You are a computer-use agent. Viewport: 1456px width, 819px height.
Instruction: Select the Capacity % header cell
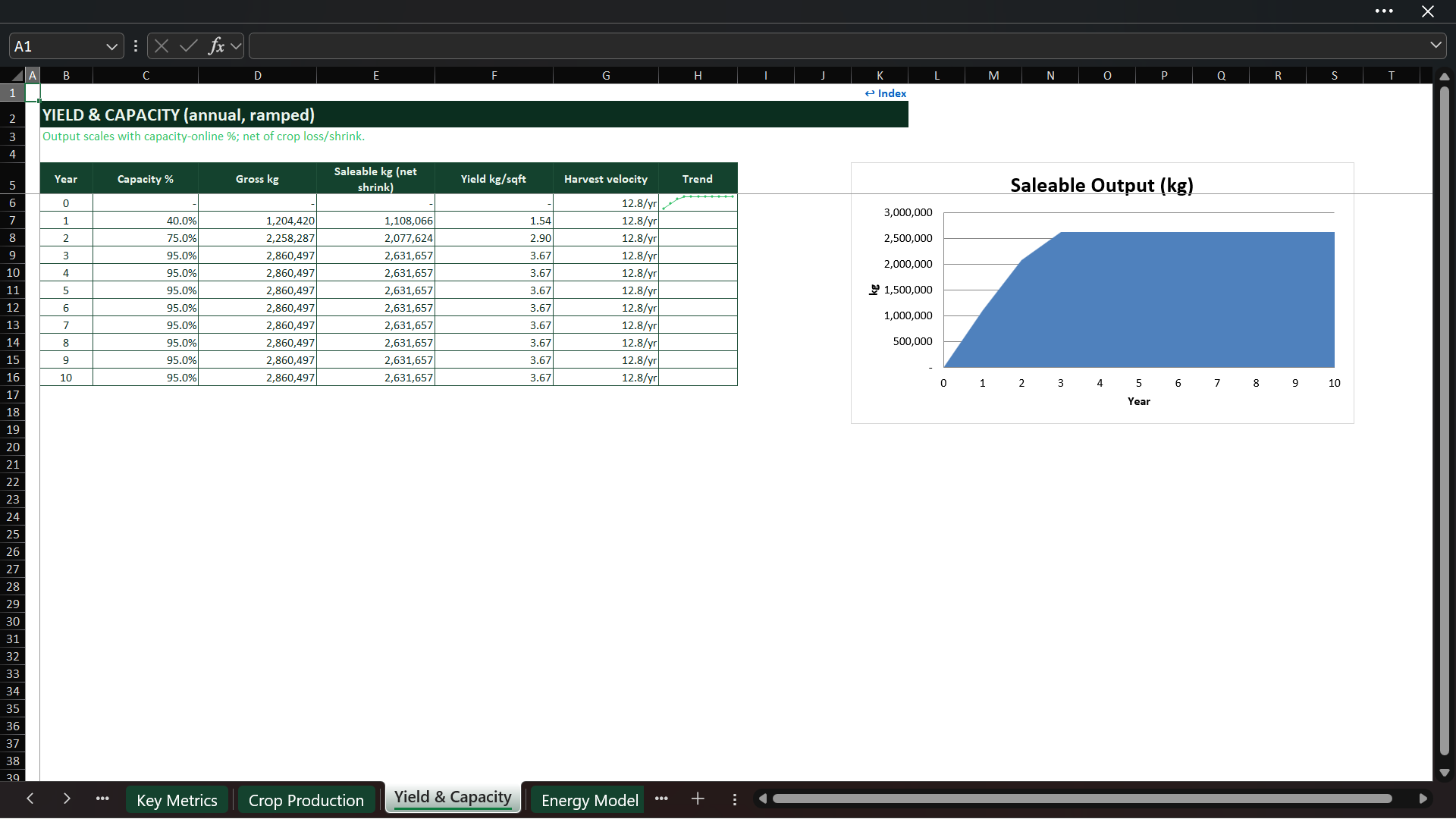(146, 179)
